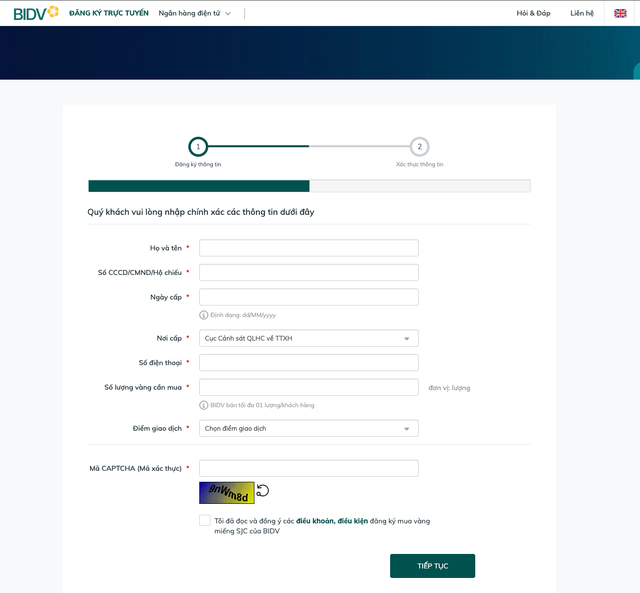Open the Điểm giao dịch dropdown
This screenshot has height=593, width=640.
[309, 428]
